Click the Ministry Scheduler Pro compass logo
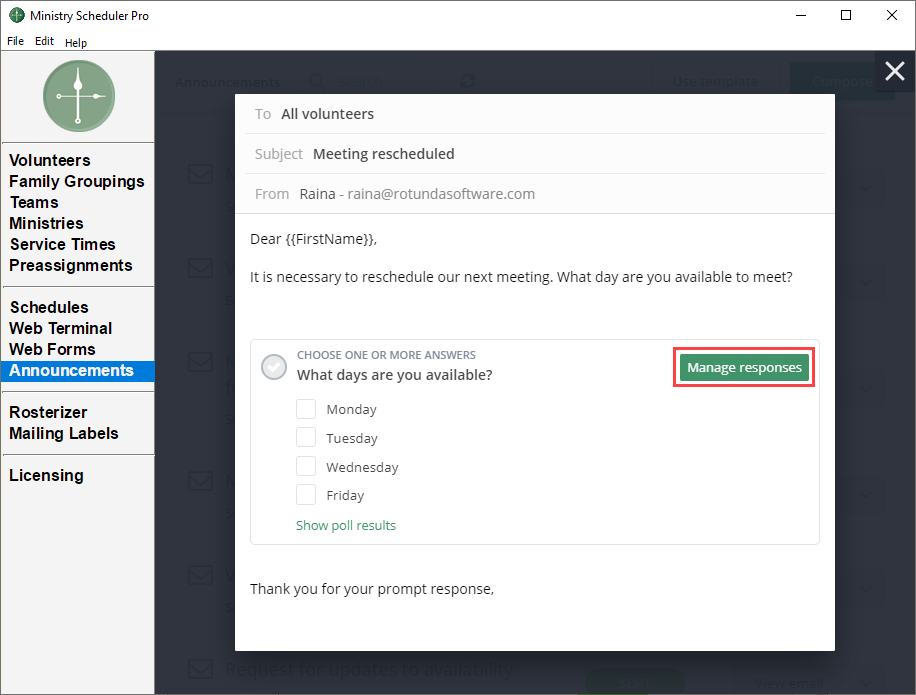 point(79,96)
